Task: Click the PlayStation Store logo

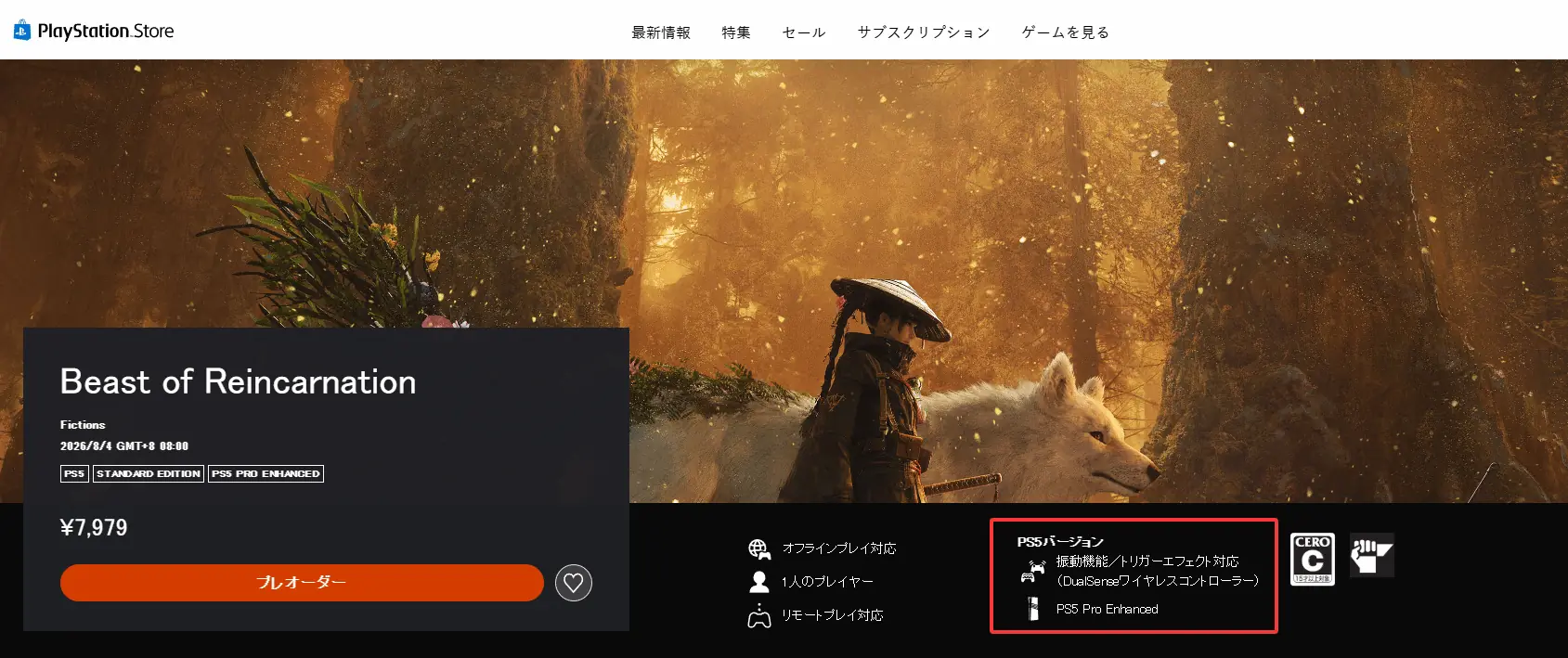Action: point(94,31)
